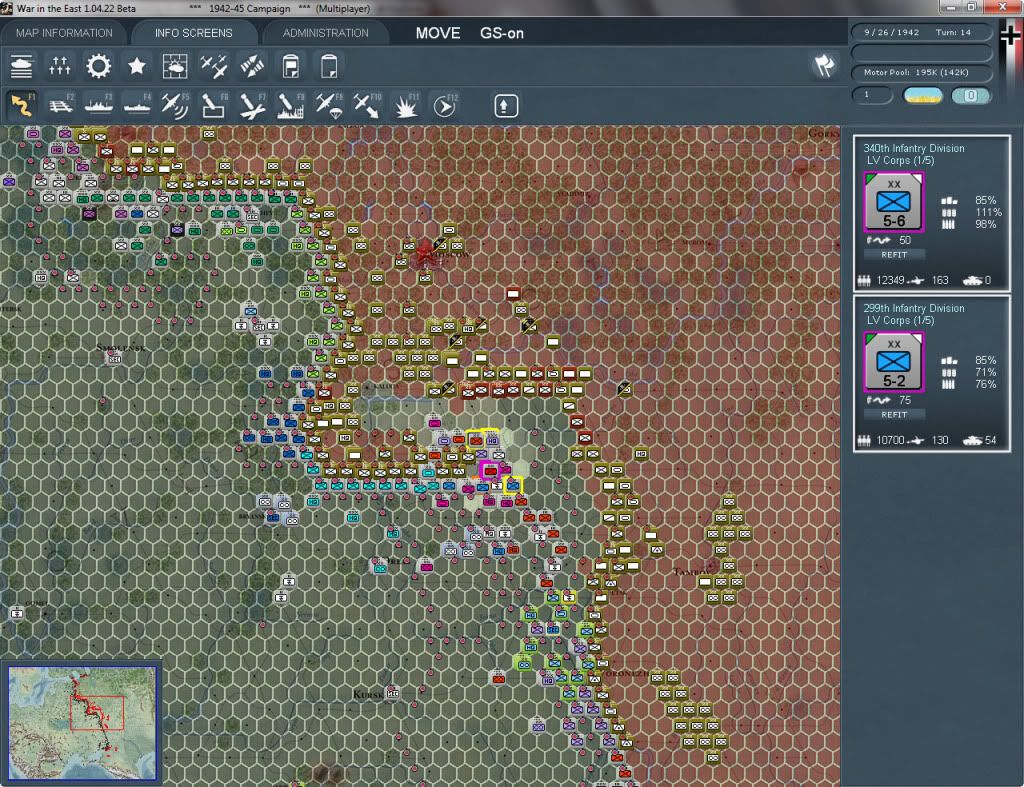Click the 71% readiness value on 299th card
The width and height of the screenshot is (1024, 787).
click(985, 372)
